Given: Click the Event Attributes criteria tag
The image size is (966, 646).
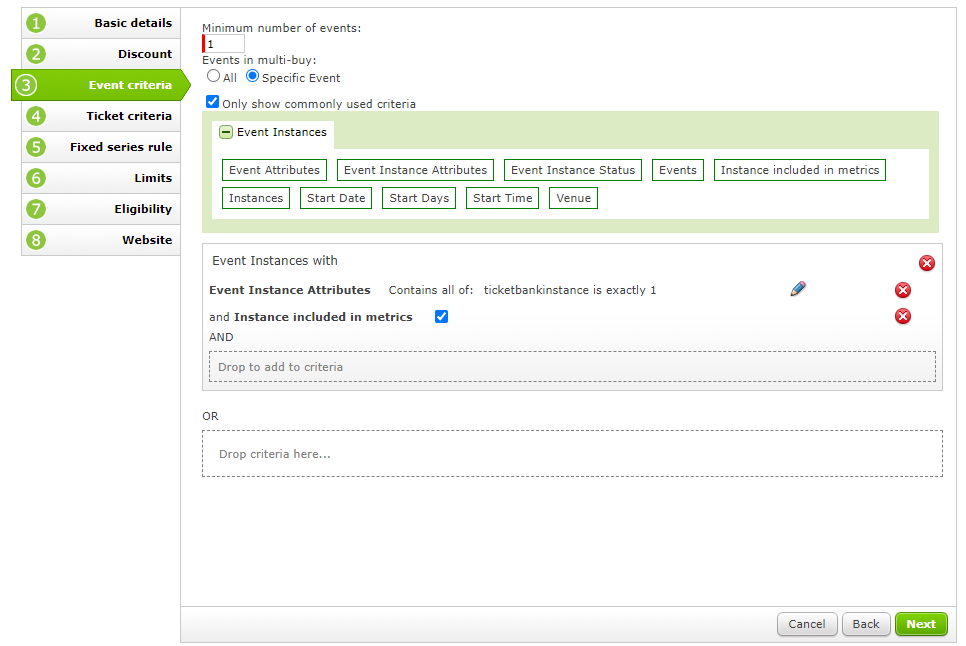Looking at the screenshot, I should (274, 170).
